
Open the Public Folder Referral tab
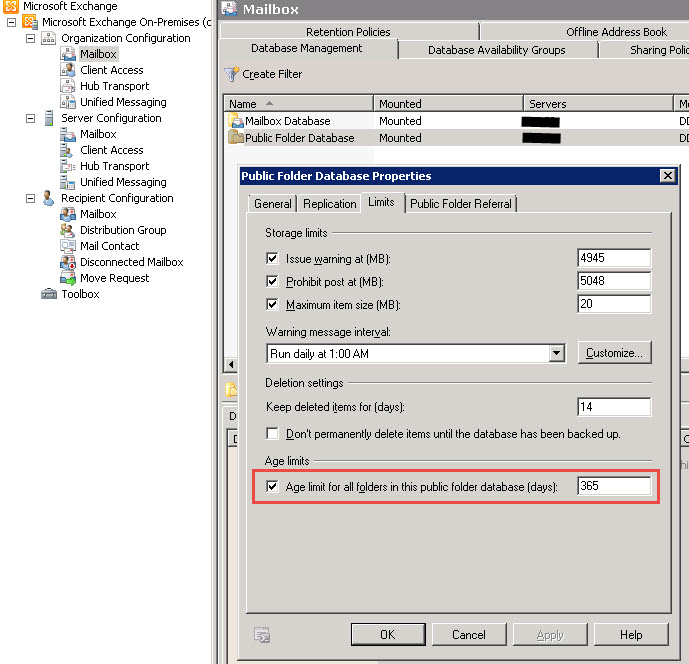(461, 204)
